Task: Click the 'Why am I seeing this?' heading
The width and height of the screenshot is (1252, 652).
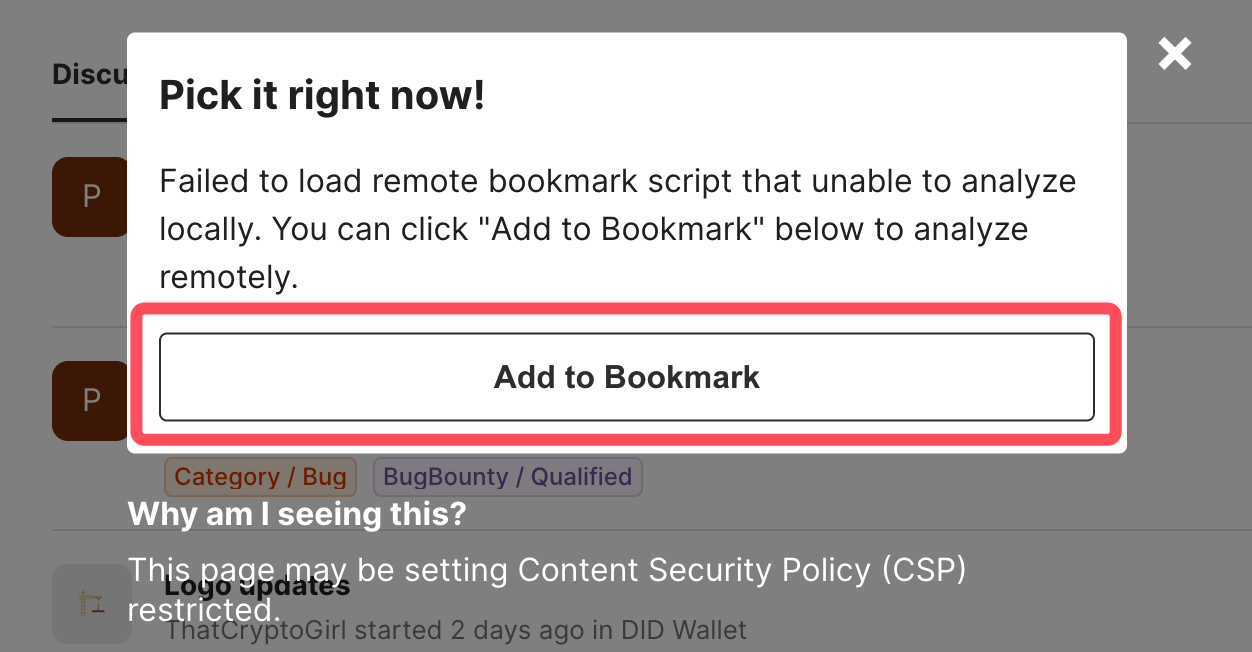Action: [297, 514]
